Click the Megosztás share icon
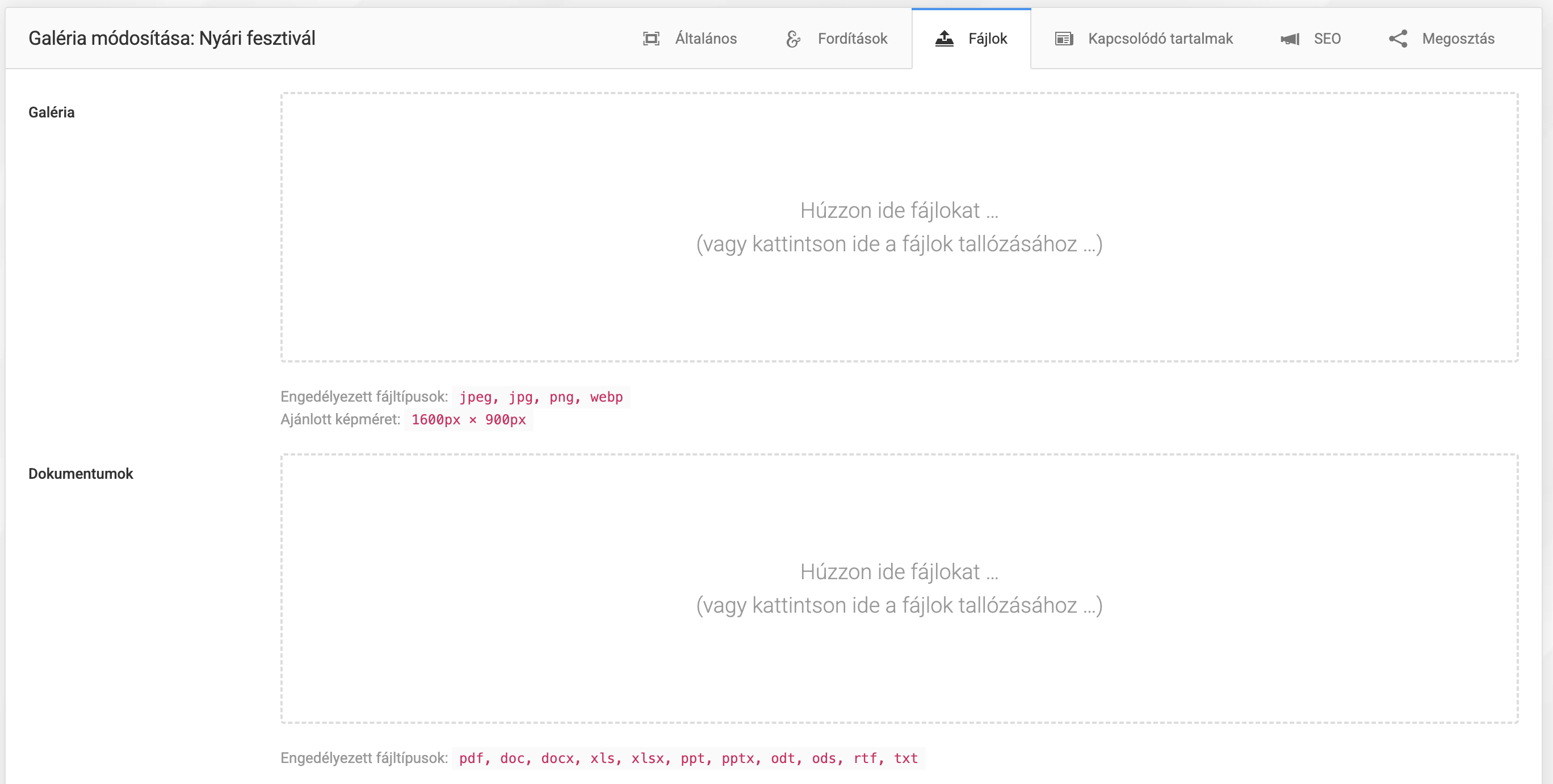The height and width of the screenshot is (784, 1553). tap(1397, 39)
